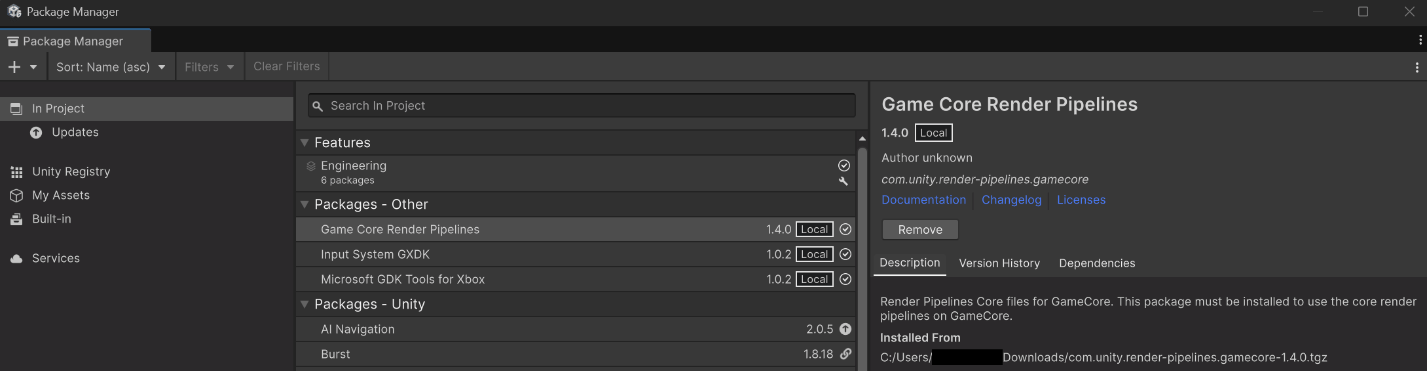Click the checkmark icon on Microsoft GDK Tools row
The height and width of the screenshot is (371, 1427).
tap(845, 279)
